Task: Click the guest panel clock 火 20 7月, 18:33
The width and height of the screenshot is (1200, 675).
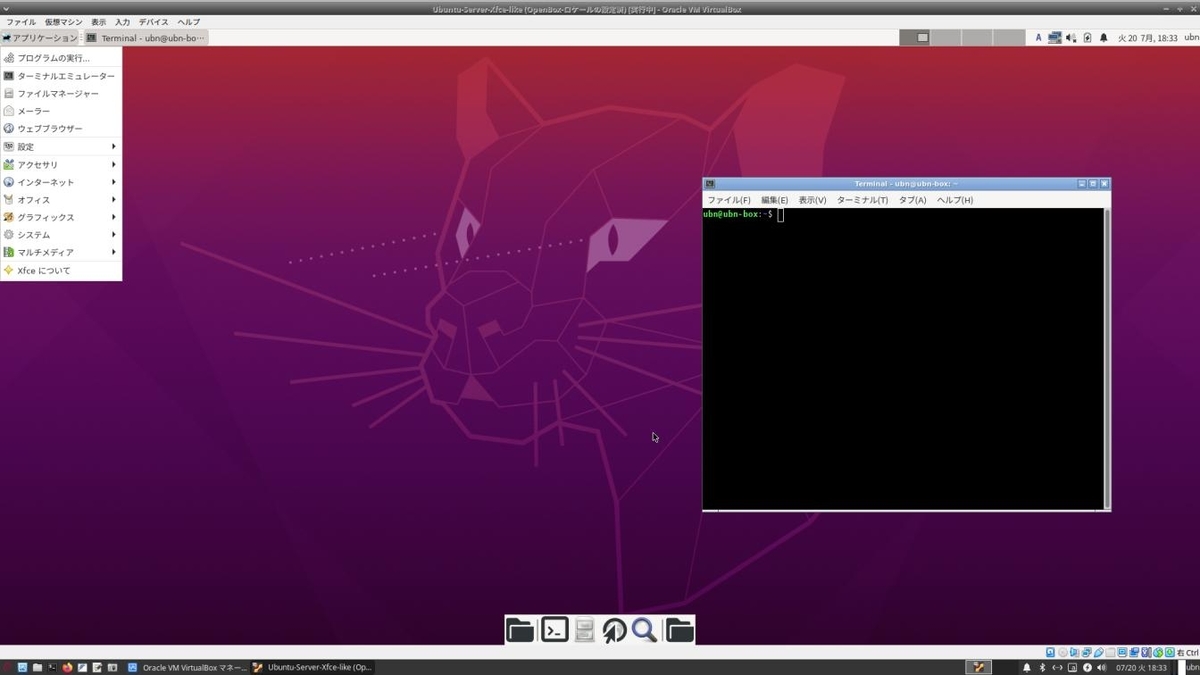Action: click(x=1147, y=38)
